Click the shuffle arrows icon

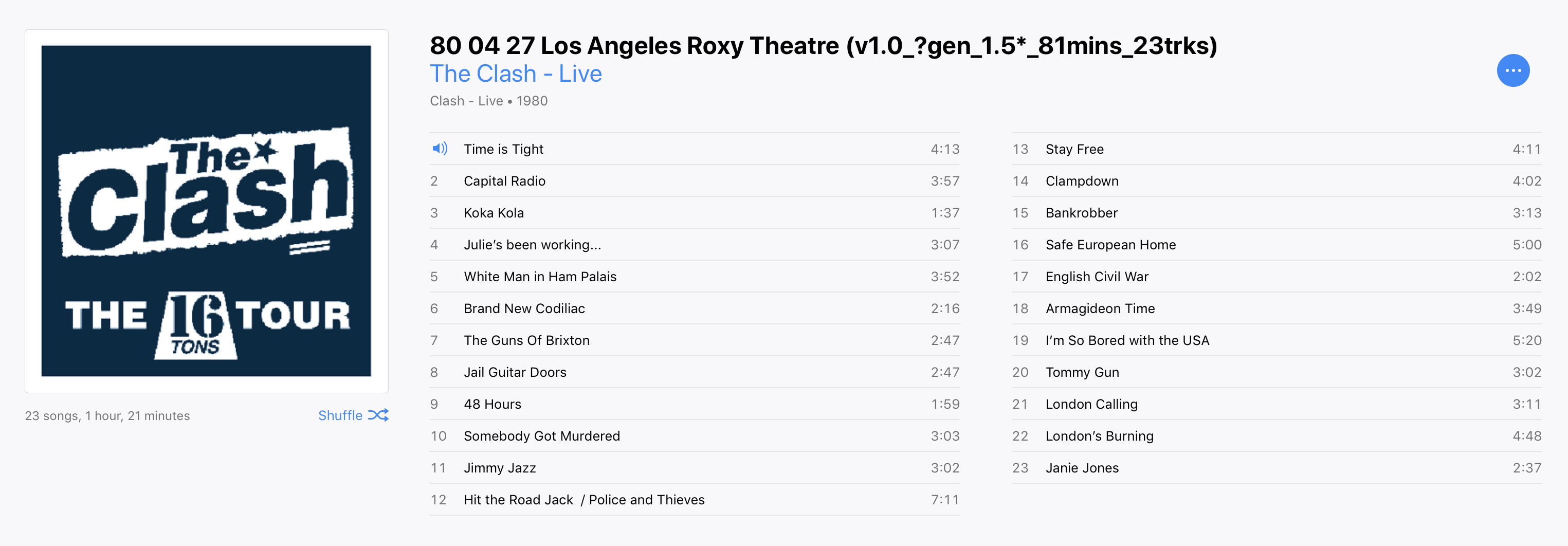coord(378,415)
